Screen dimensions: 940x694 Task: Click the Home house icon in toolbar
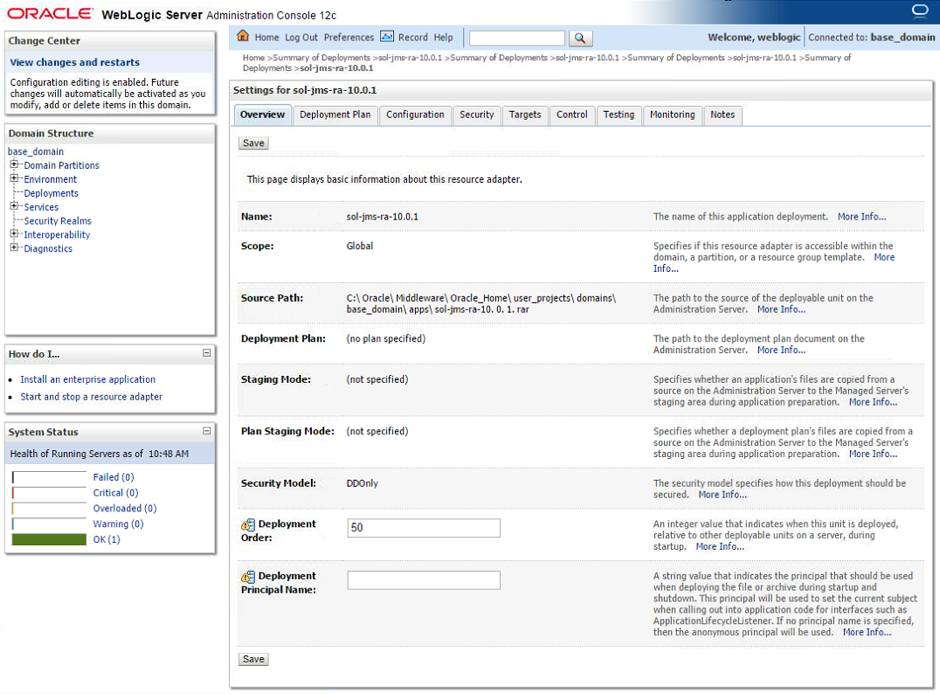tap(242, 37)
